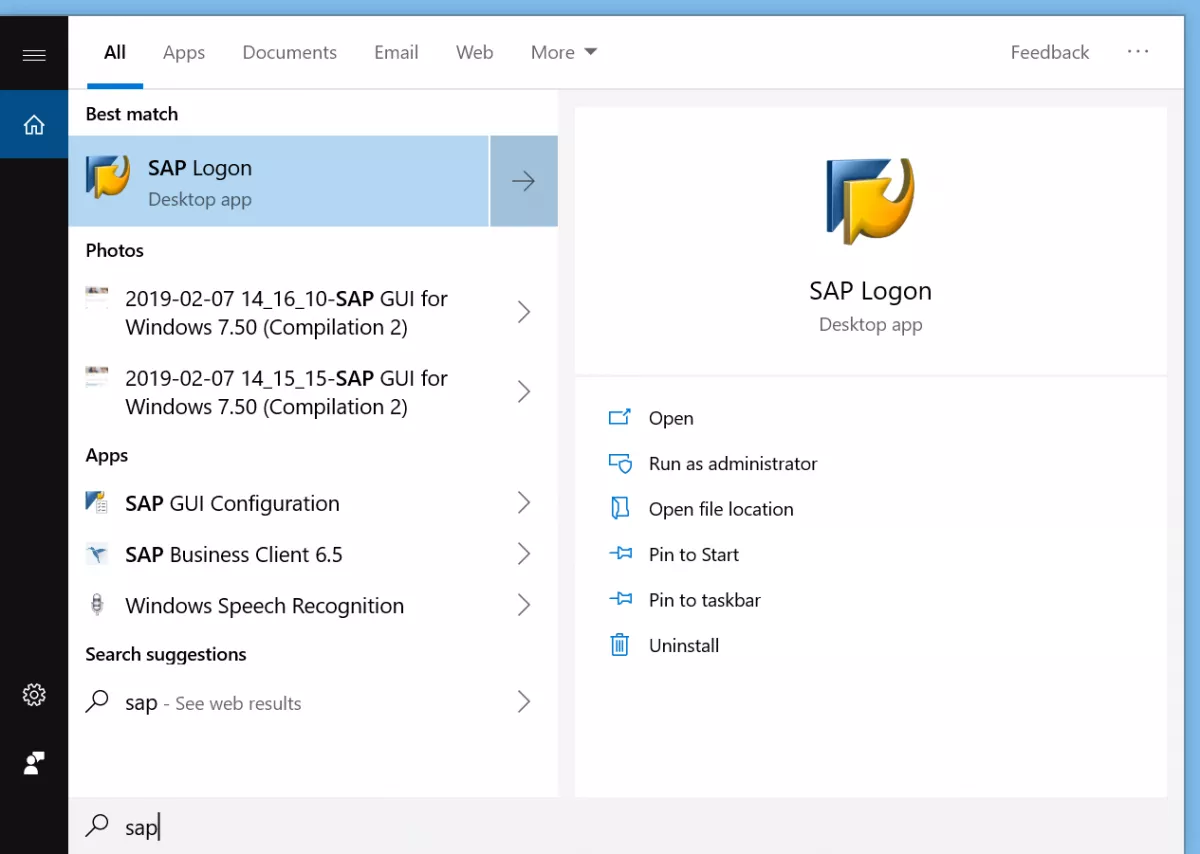Choose Run as administrator
1200x854 pixels.
point(733,463)
